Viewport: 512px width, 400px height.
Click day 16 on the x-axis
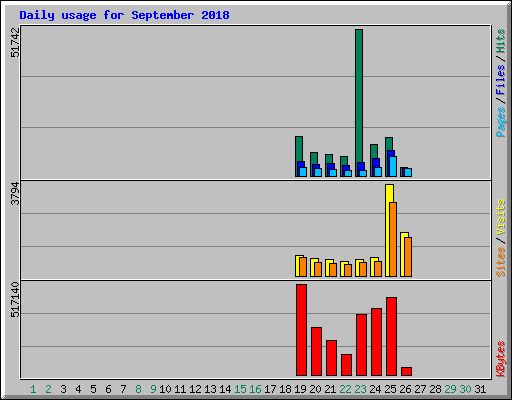coord(255,389)
